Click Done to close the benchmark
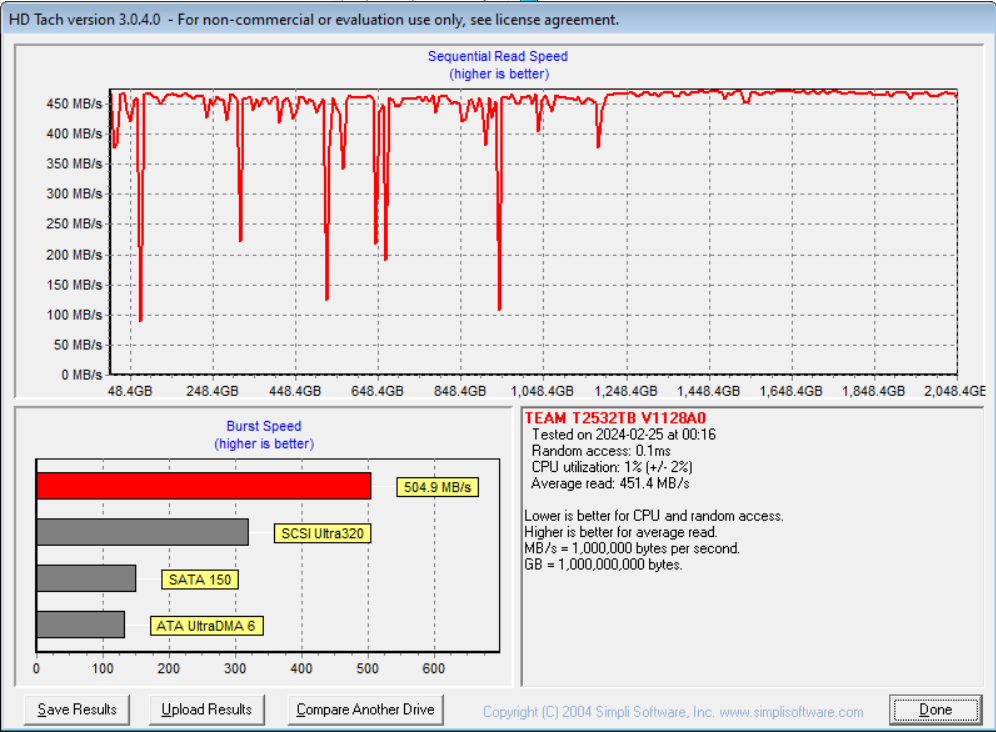996x732 pixels. point(935,710)
